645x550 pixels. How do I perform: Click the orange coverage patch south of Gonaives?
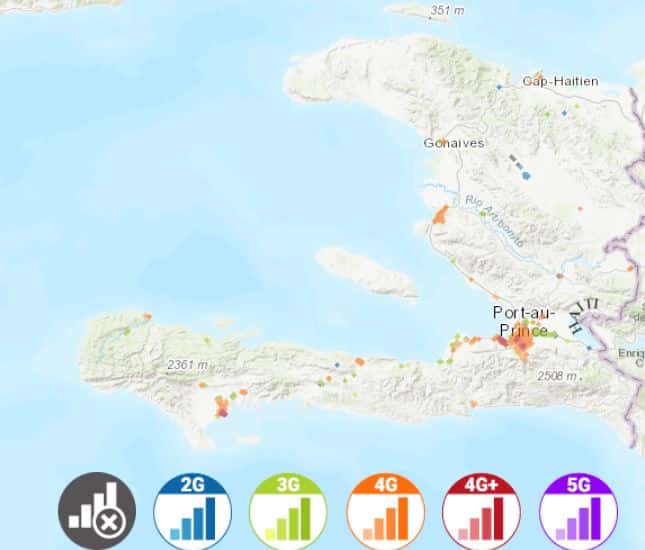[439, 214]
